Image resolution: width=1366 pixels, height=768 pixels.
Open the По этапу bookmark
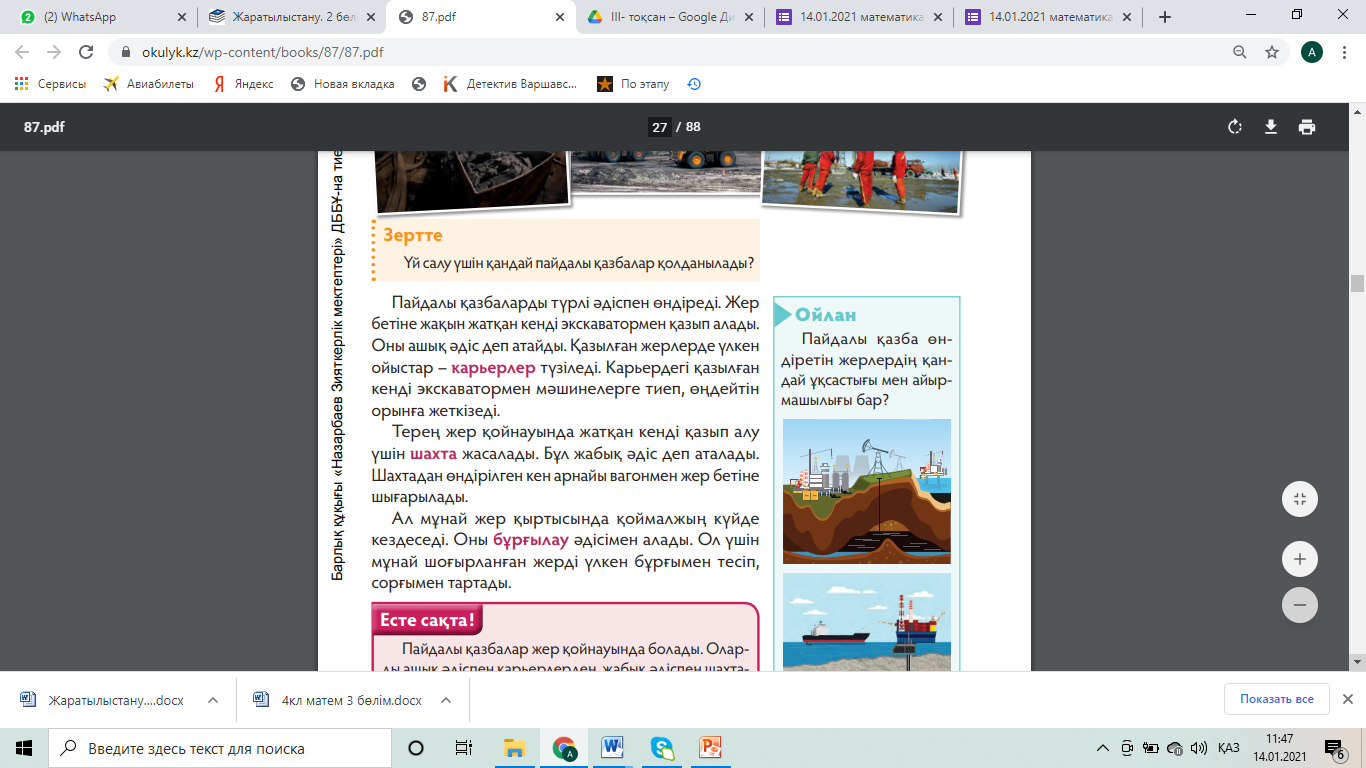point(633,84)
